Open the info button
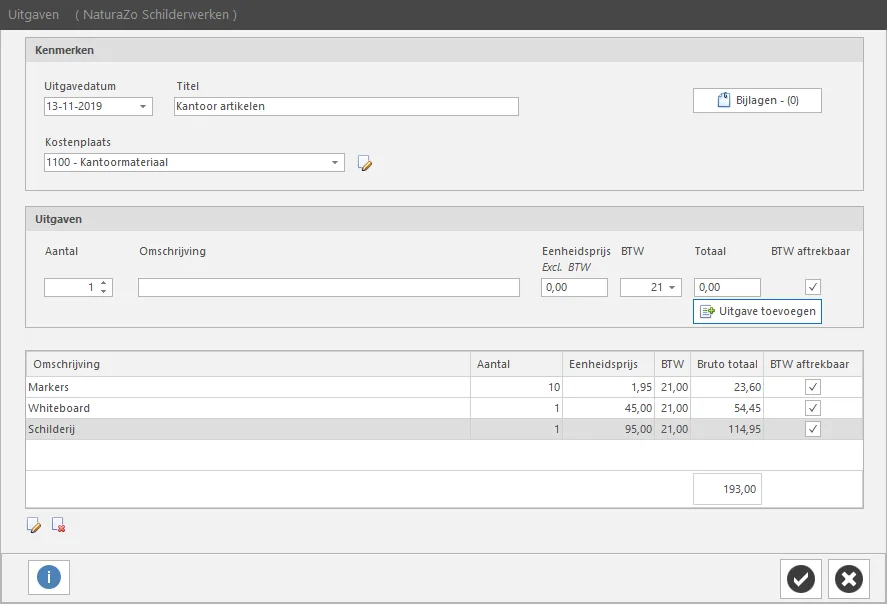Image resolution: width=887 pixels, height=604 pixels. (x=49, y=577)
